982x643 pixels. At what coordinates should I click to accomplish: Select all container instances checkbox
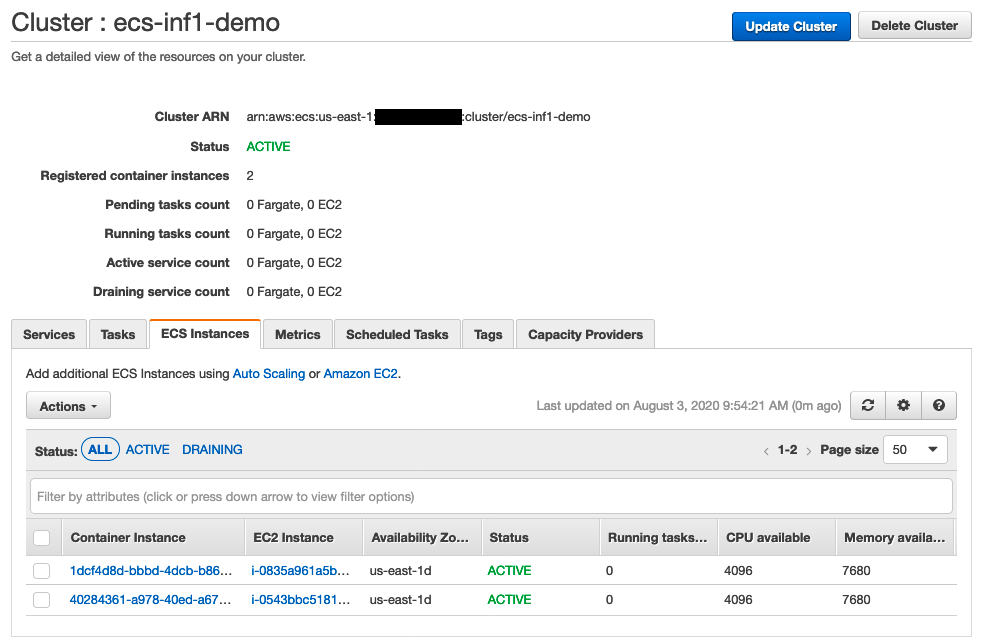[42, 538]
